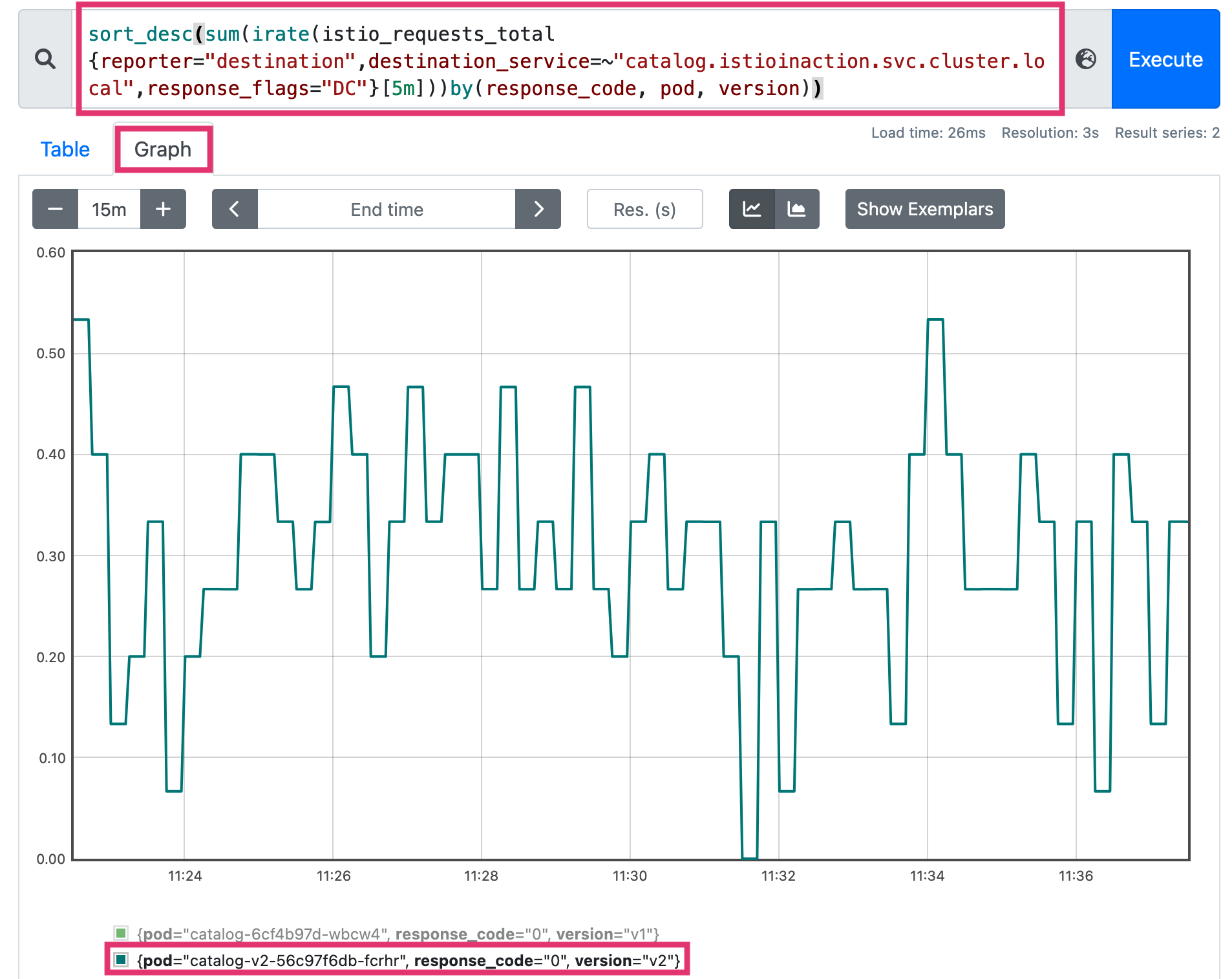Click the teal v2 legend swatch
This screenshot has width=1232, height=979.
coord(121,960)
